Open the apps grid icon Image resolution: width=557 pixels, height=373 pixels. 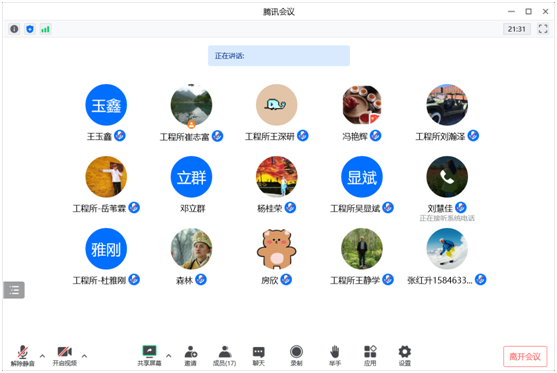click(370, 356)
